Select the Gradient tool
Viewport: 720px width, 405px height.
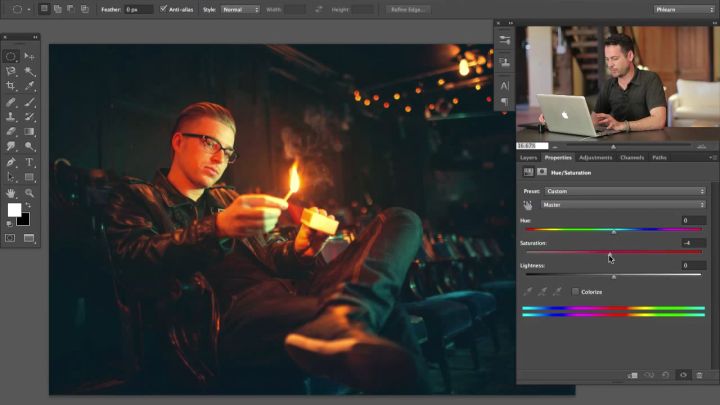coord(29,131)
